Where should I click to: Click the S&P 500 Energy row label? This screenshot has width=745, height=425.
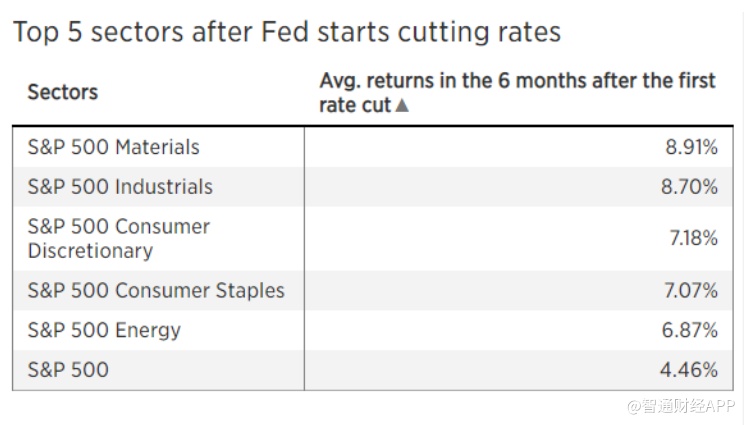(104, 330)
